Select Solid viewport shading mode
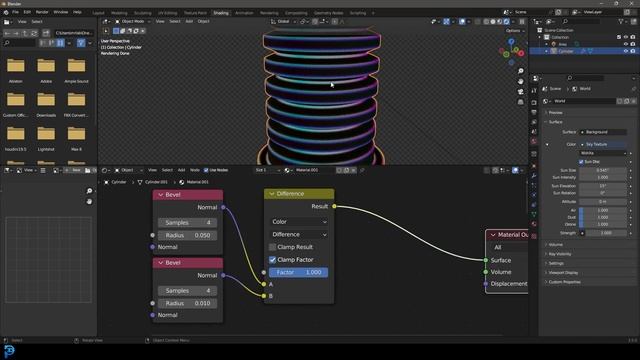 coord(493,22)
